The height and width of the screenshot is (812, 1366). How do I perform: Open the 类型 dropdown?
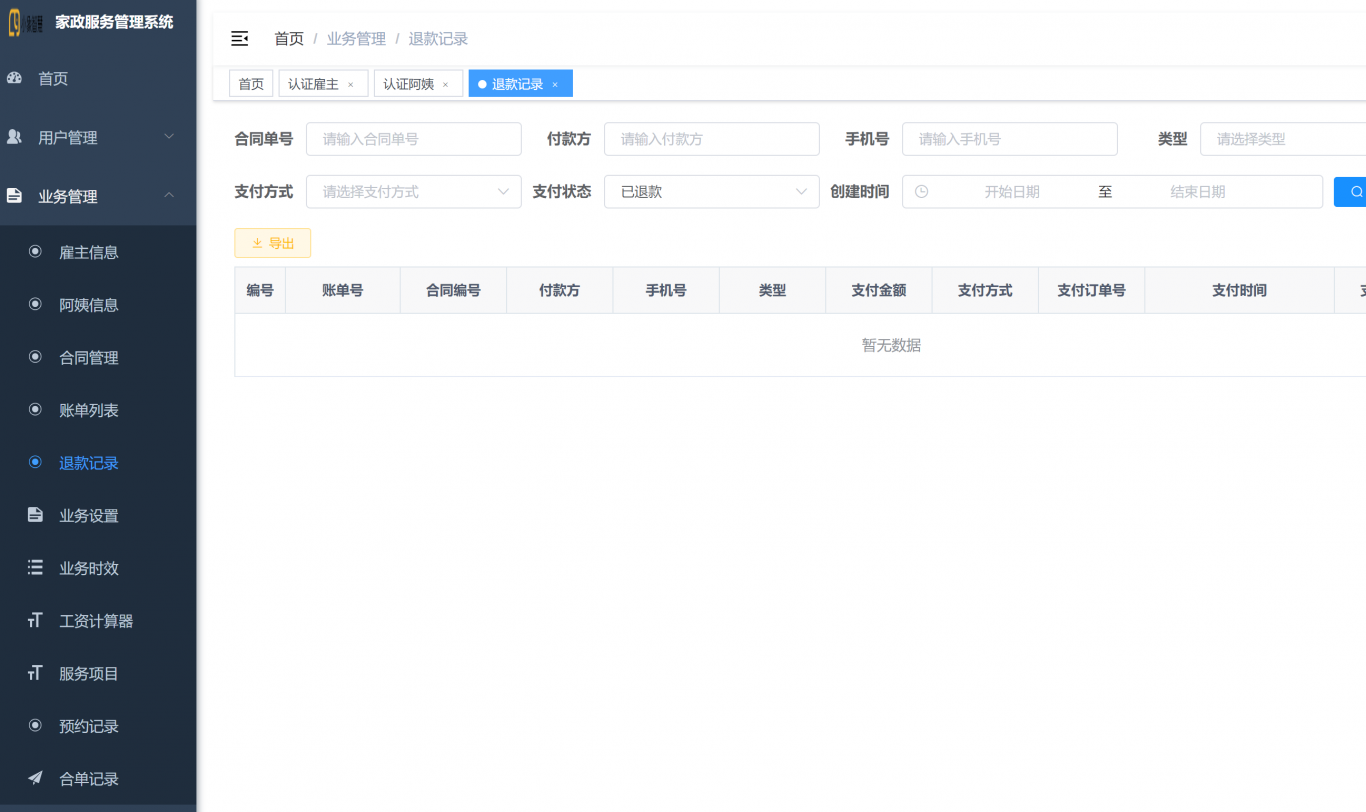point(1283,139)
